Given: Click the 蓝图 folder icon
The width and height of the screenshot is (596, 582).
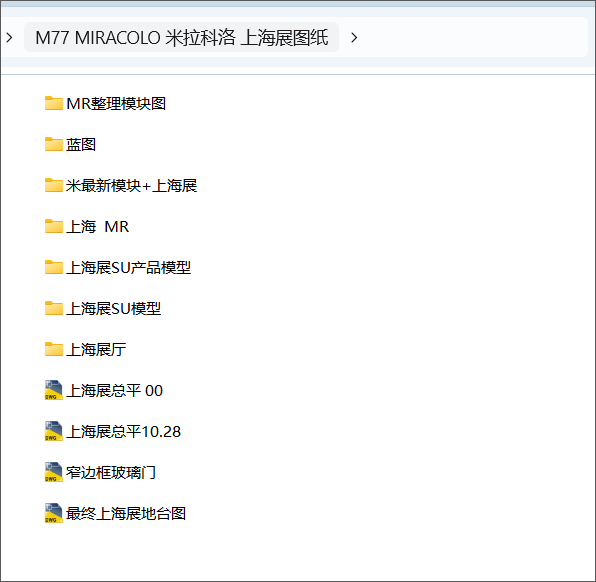Looking at the screenshot, I should pyautogui.click(x=54, y=144).
